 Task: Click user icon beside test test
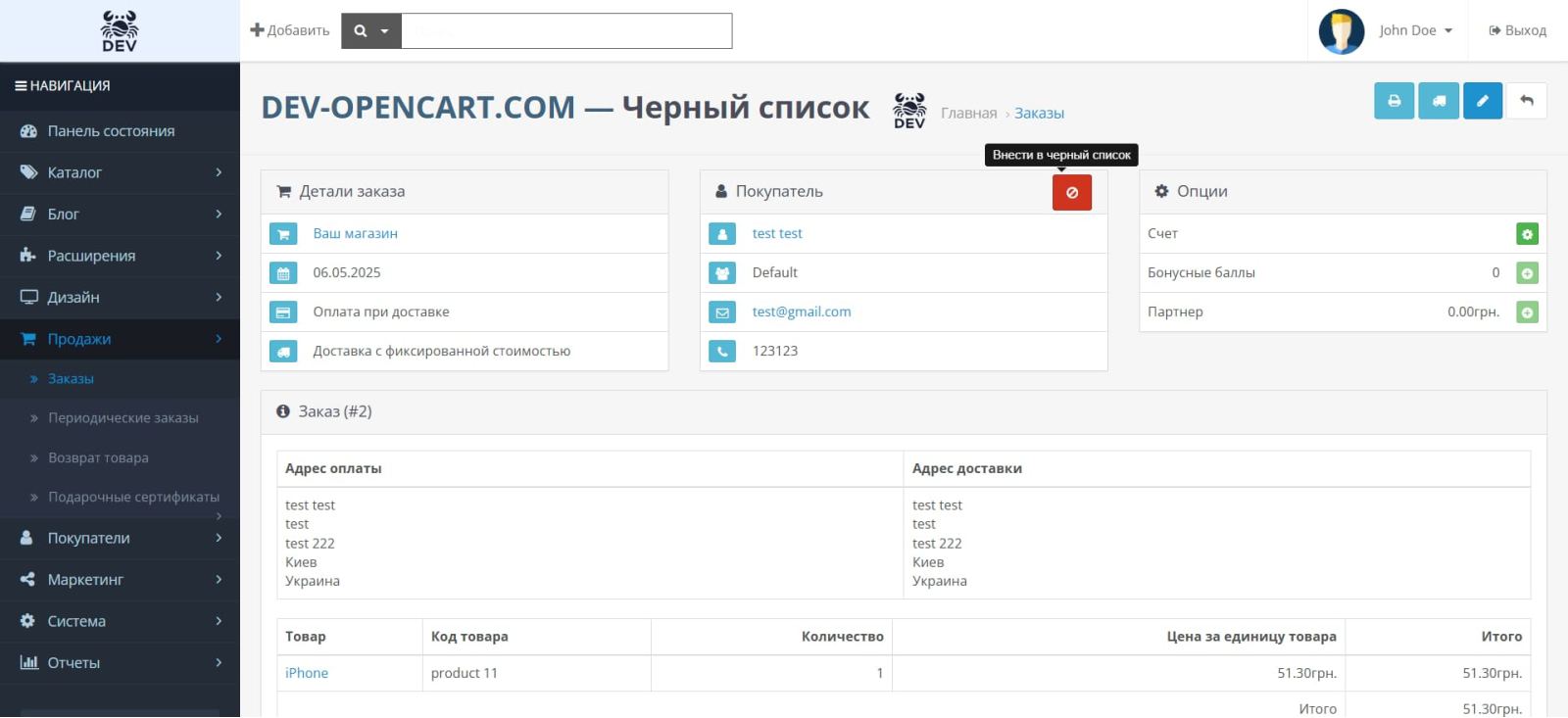click(x=722, y=234)
